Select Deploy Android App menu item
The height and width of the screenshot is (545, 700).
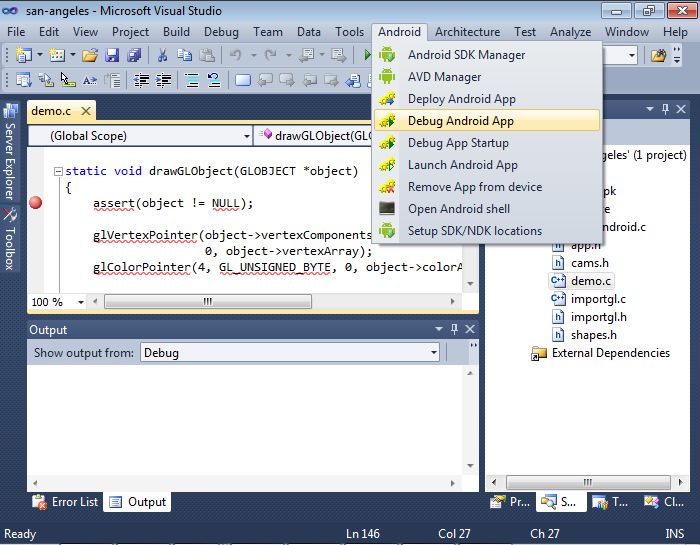pyautogui.click(x=487, y=99)
